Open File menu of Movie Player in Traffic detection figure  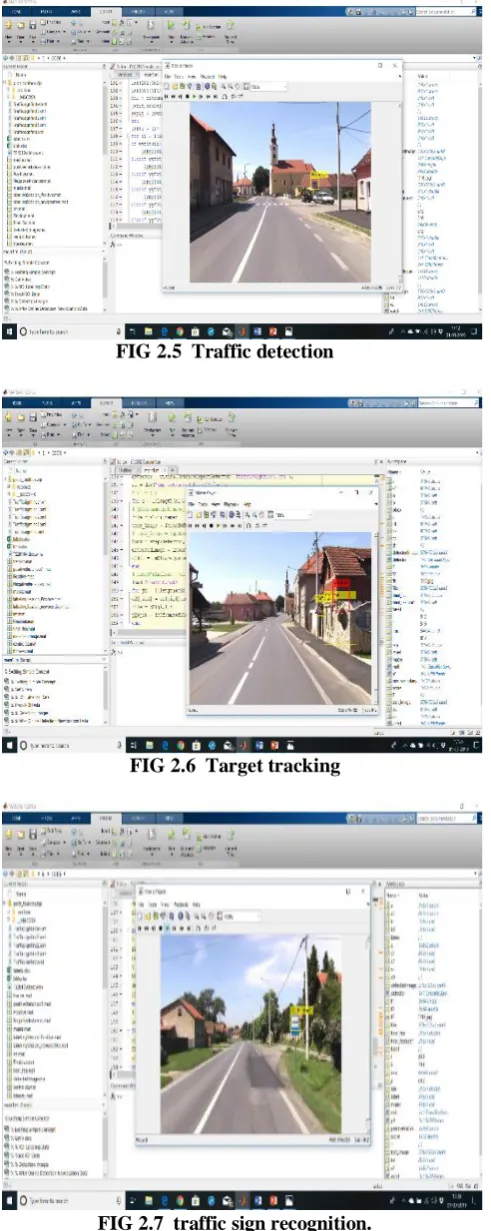click(x=169, y=76)
